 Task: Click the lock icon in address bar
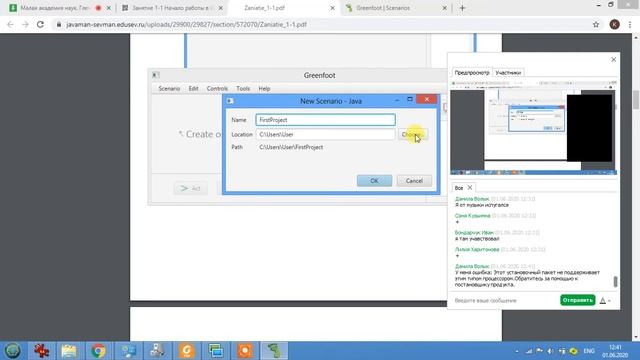(59, 24)
